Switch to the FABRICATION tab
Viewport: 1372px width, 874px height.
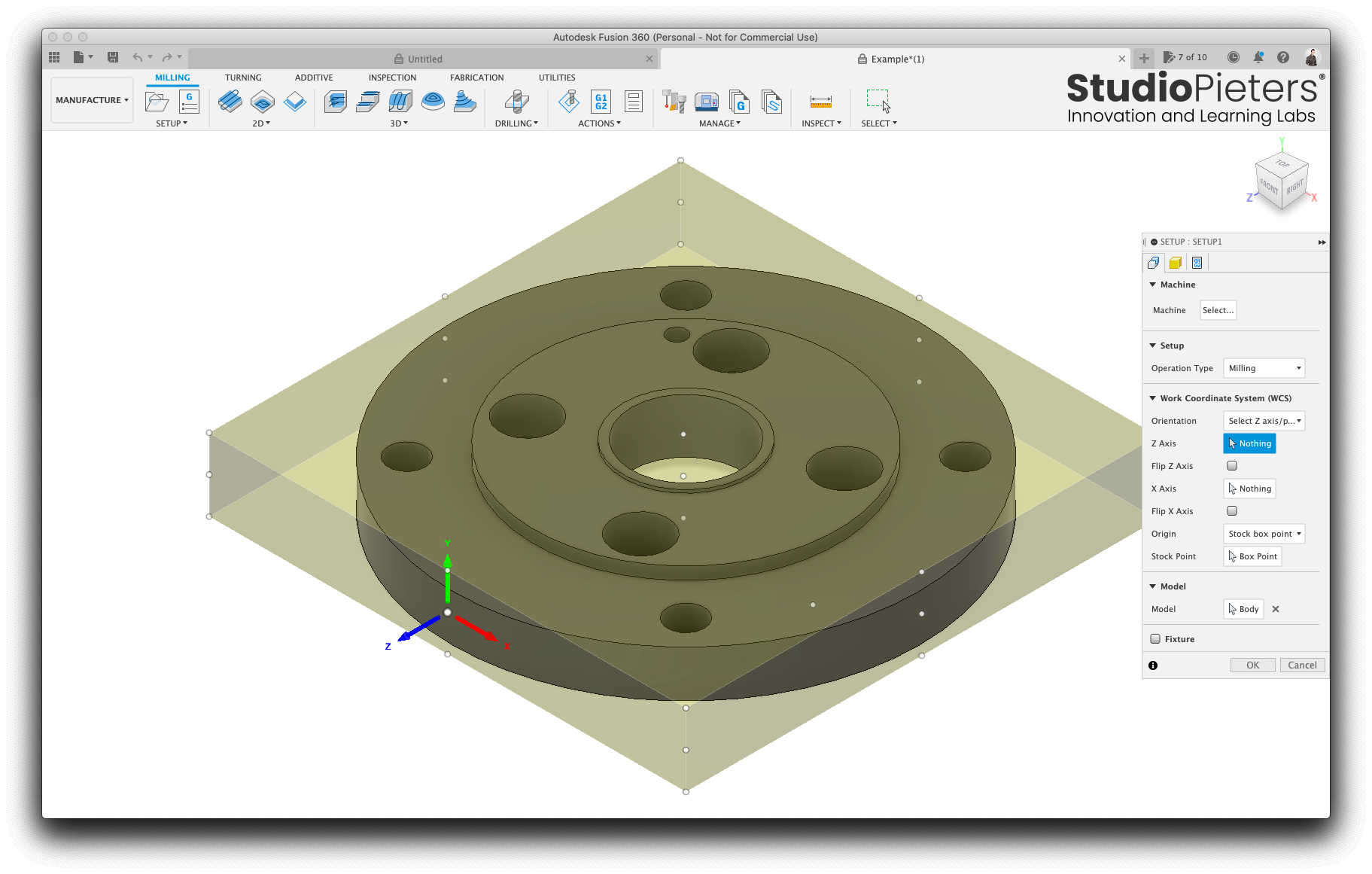(x=477, y=78)
